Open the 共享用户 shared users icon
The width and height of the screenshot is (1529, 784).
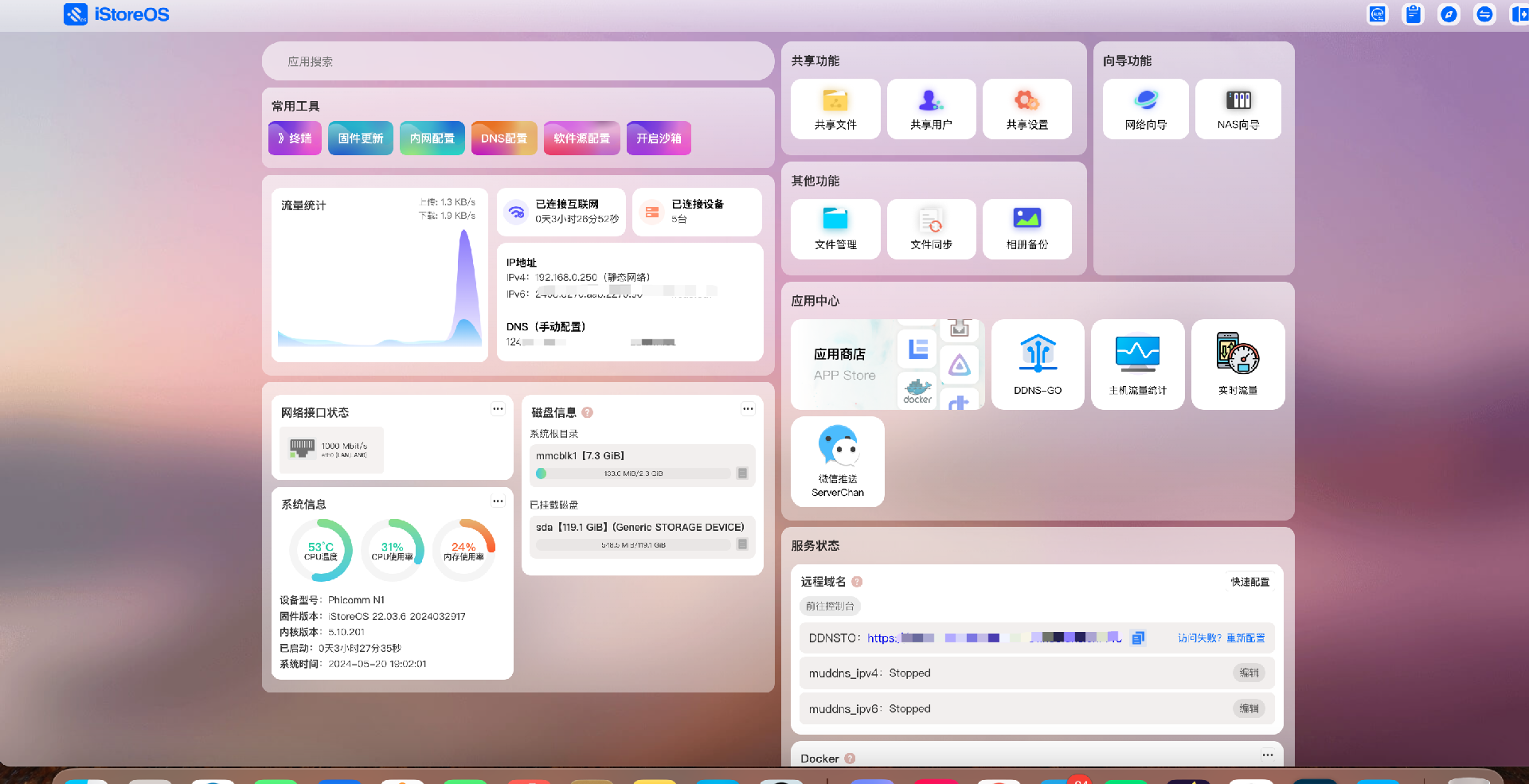point(931,109)
